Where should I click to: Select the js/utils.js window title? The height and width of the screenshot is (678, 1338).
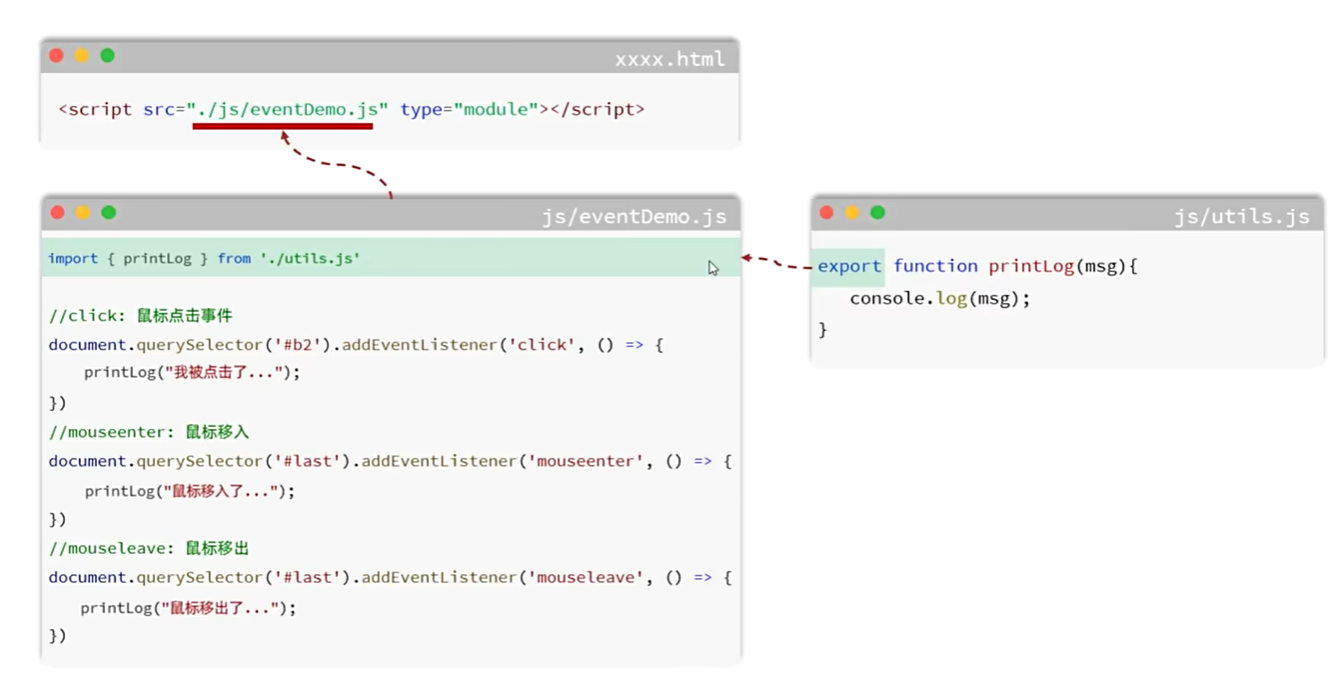click(x=1241, y=216)
